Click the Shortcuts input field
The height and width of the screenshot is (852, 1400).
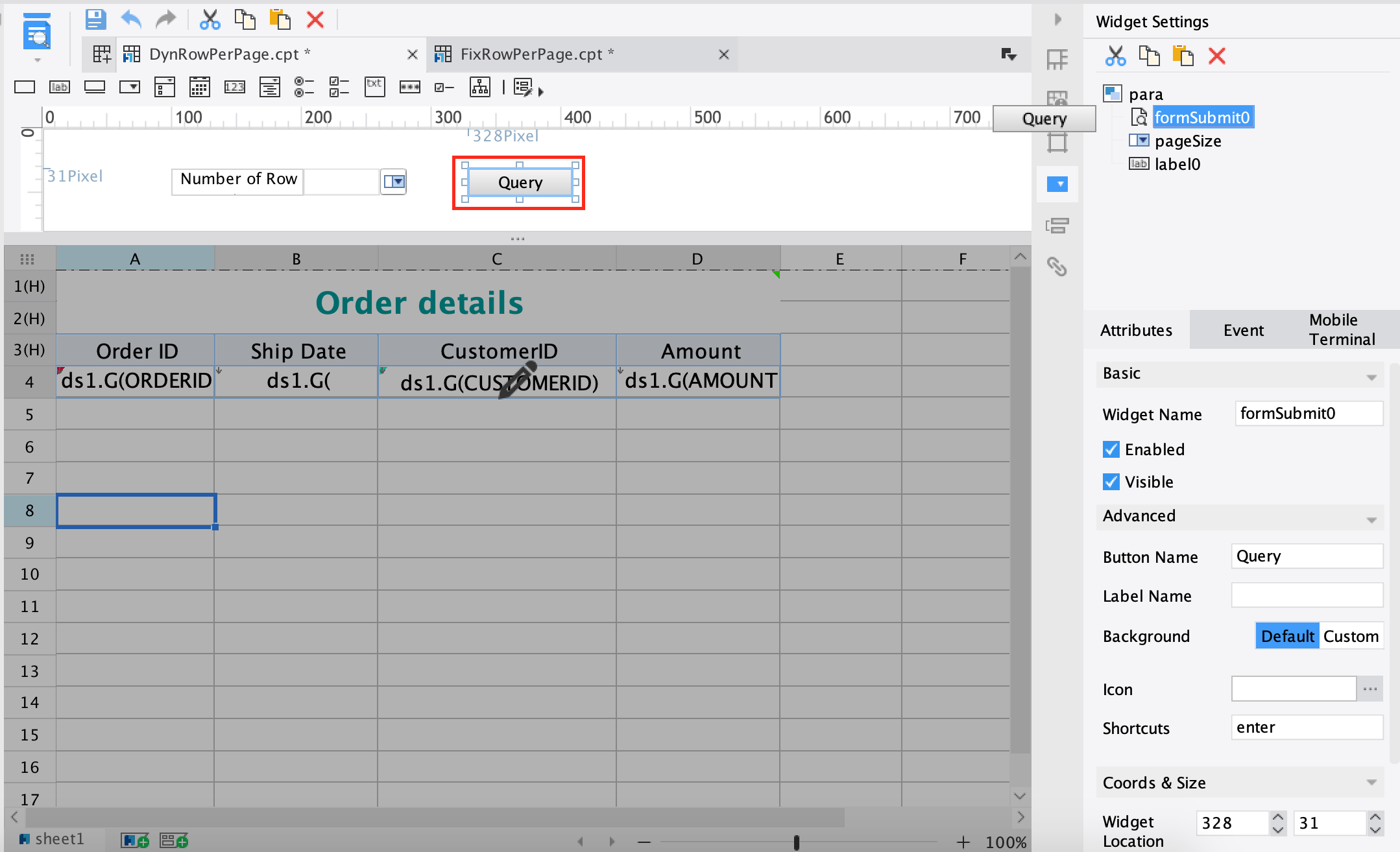pyautogui.click(x=1307, y=727)
